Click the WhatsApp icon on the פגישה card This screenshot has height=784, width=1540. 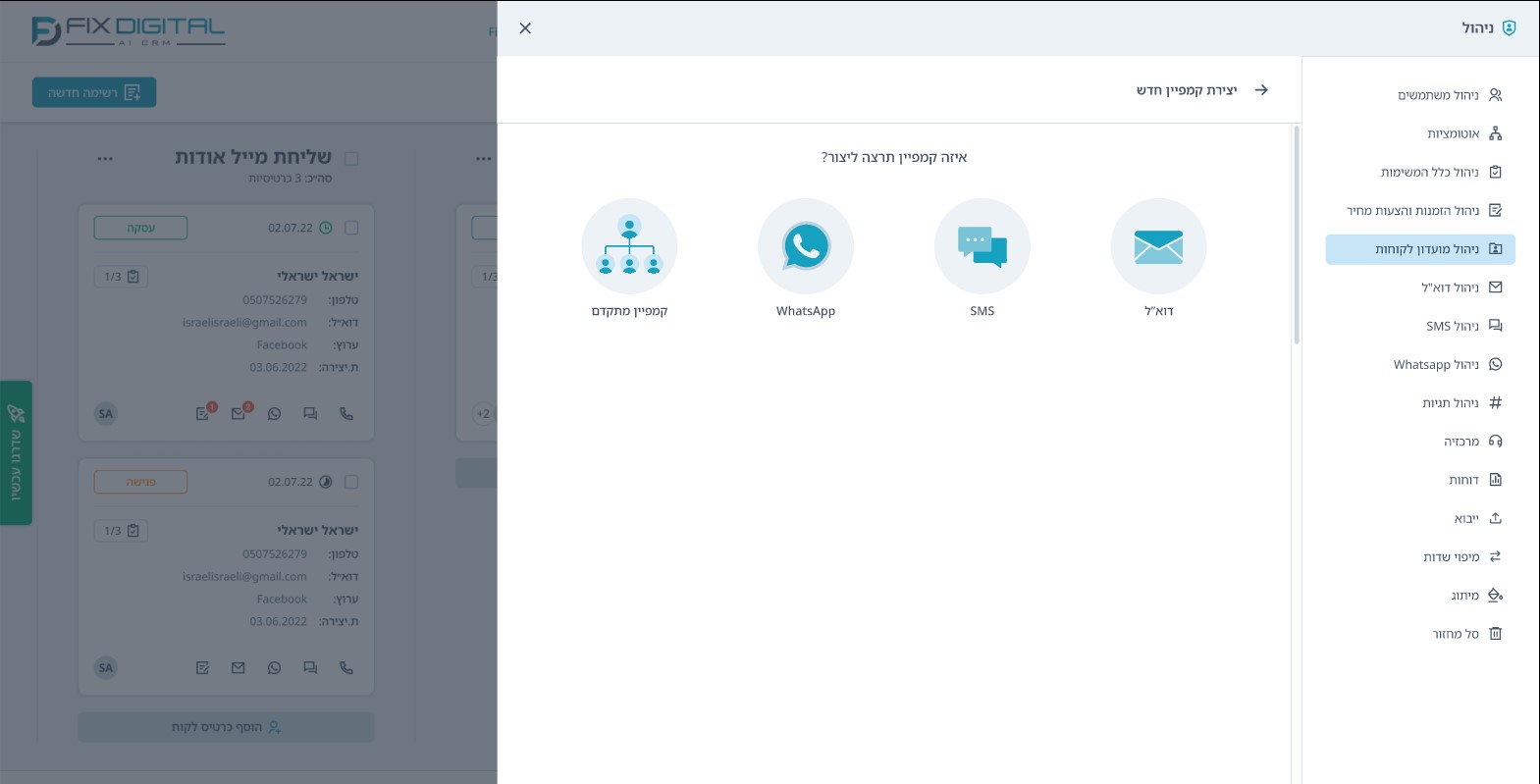tap(274, 668)
